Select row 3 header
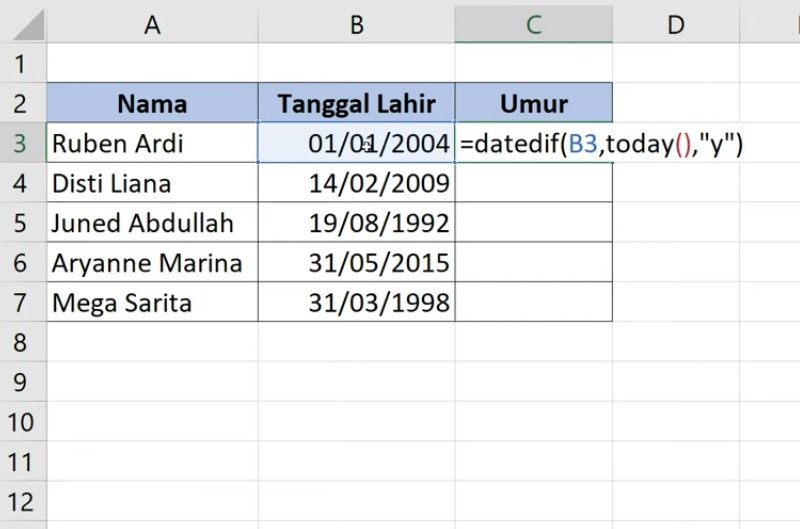800x529 pixels. pos(22,144)
